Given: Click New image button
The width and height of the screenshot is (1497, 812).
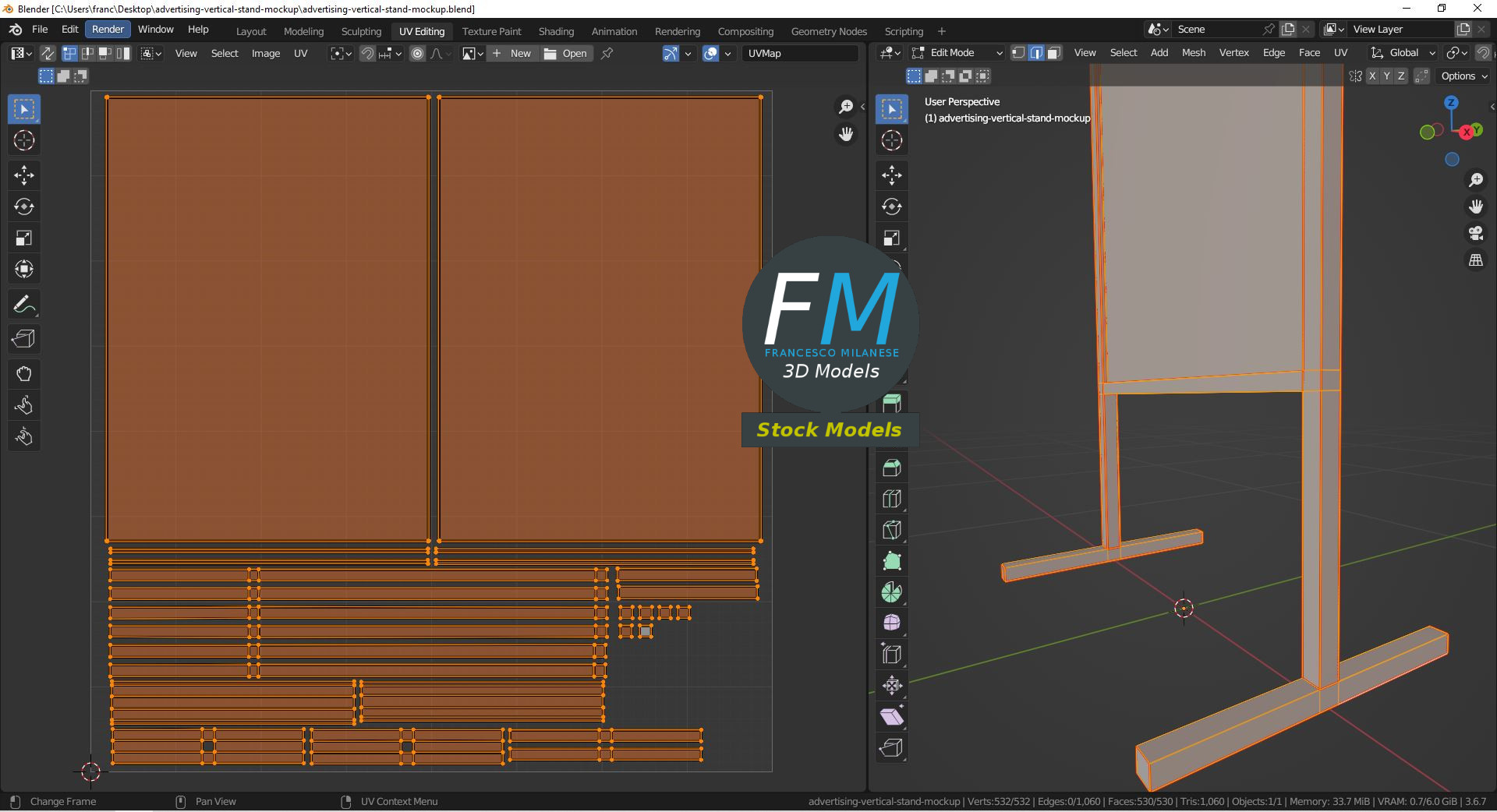Looking at the screenshot, I should [512, 53].
